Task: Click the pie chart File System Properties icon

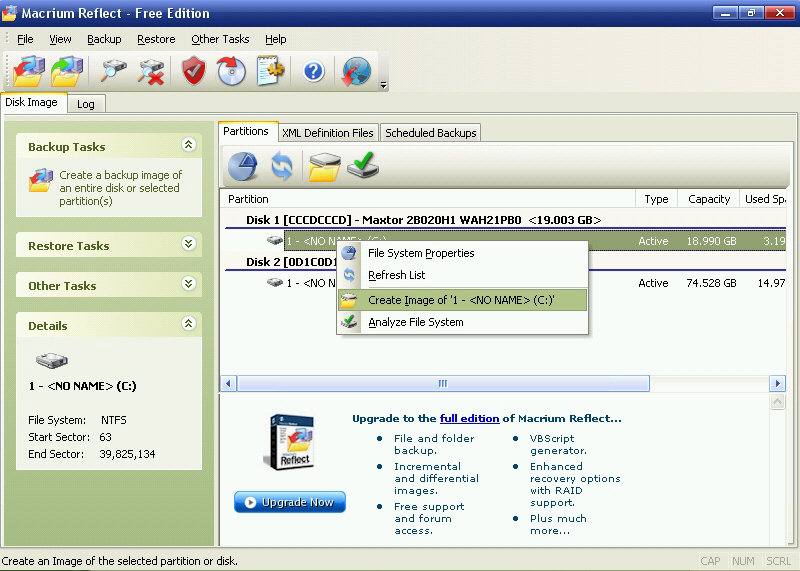Action: 242,166
